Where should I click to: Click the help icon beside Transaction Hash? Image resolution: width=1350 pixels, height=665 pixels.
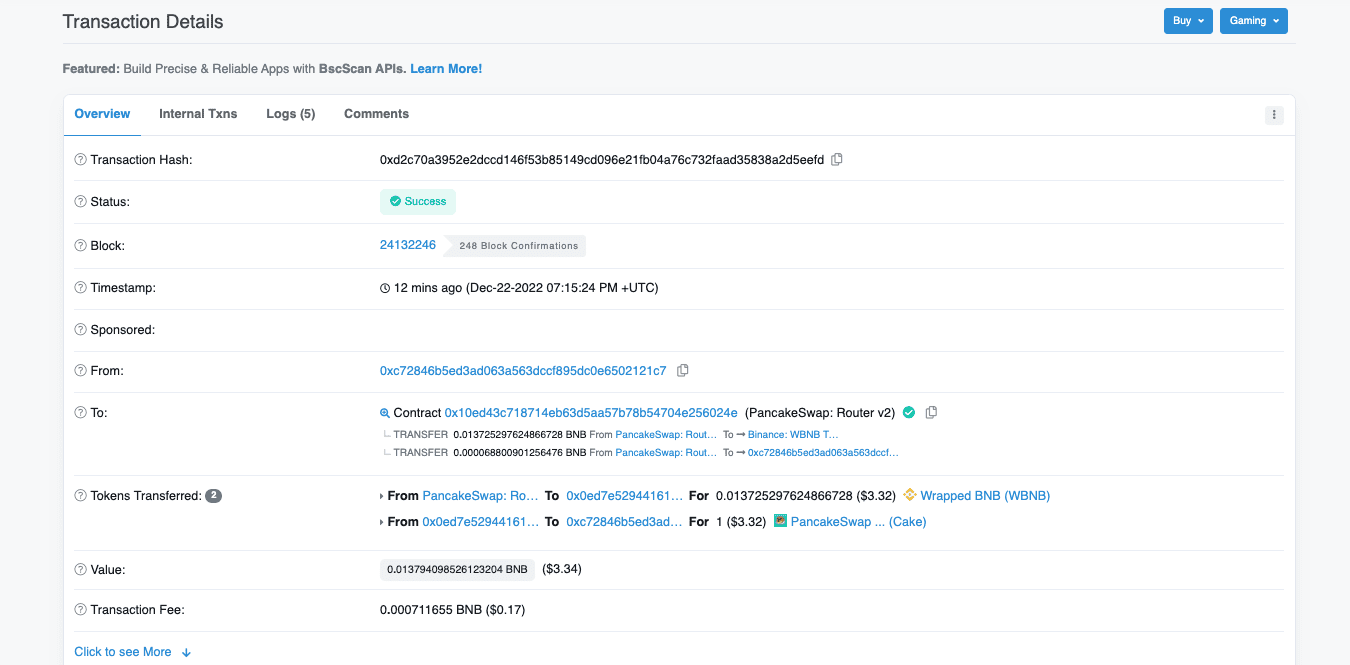point(81,160)
